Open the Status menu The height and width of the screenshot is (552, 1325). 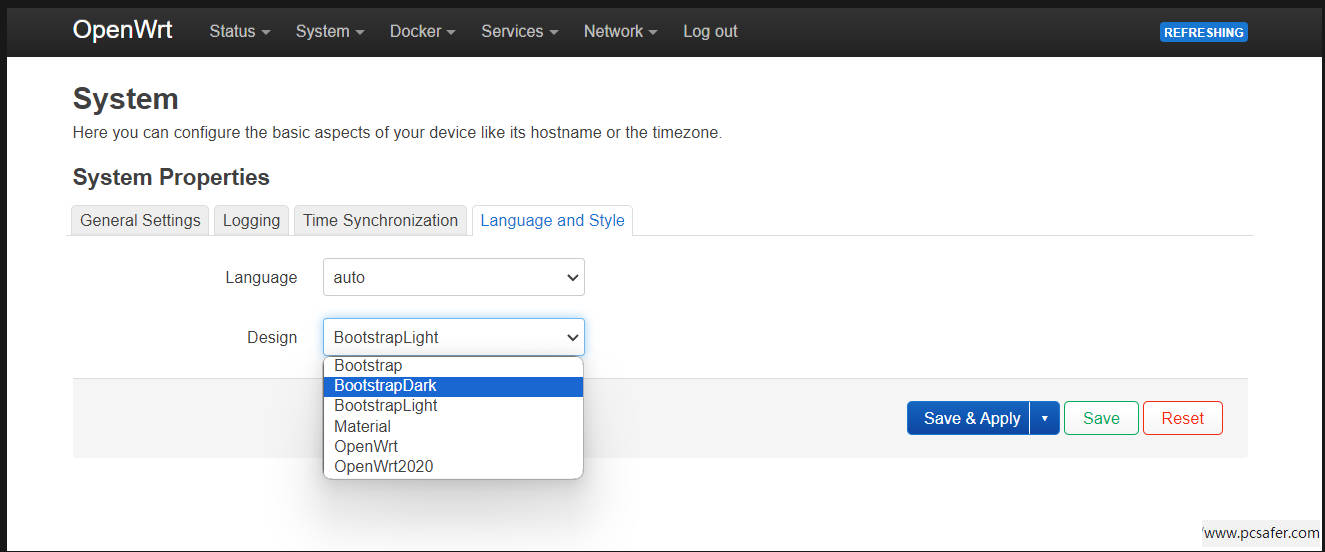239,31
